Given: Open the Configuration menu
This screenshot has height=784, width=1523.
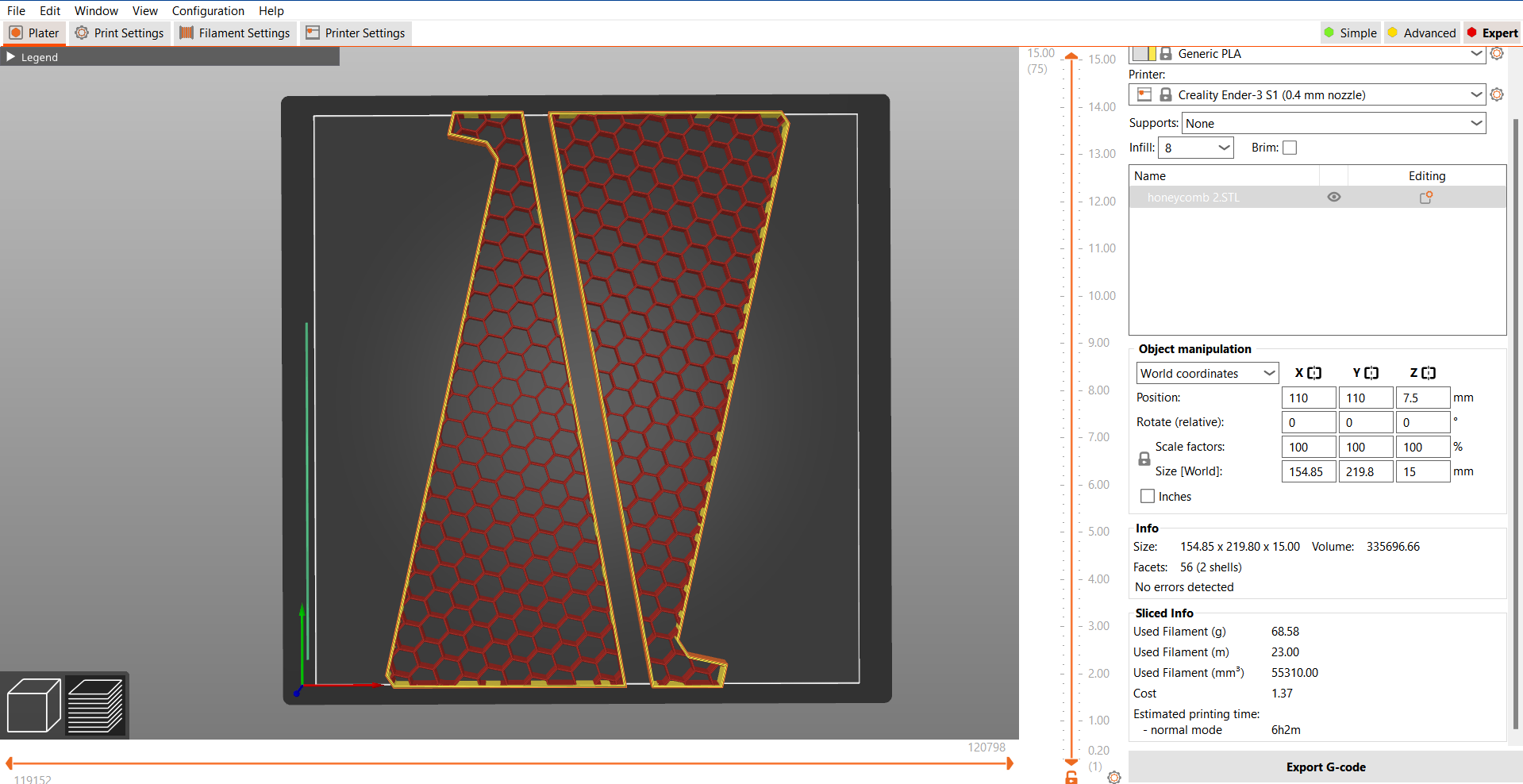Looking at the screenshot, I should 208,10.
